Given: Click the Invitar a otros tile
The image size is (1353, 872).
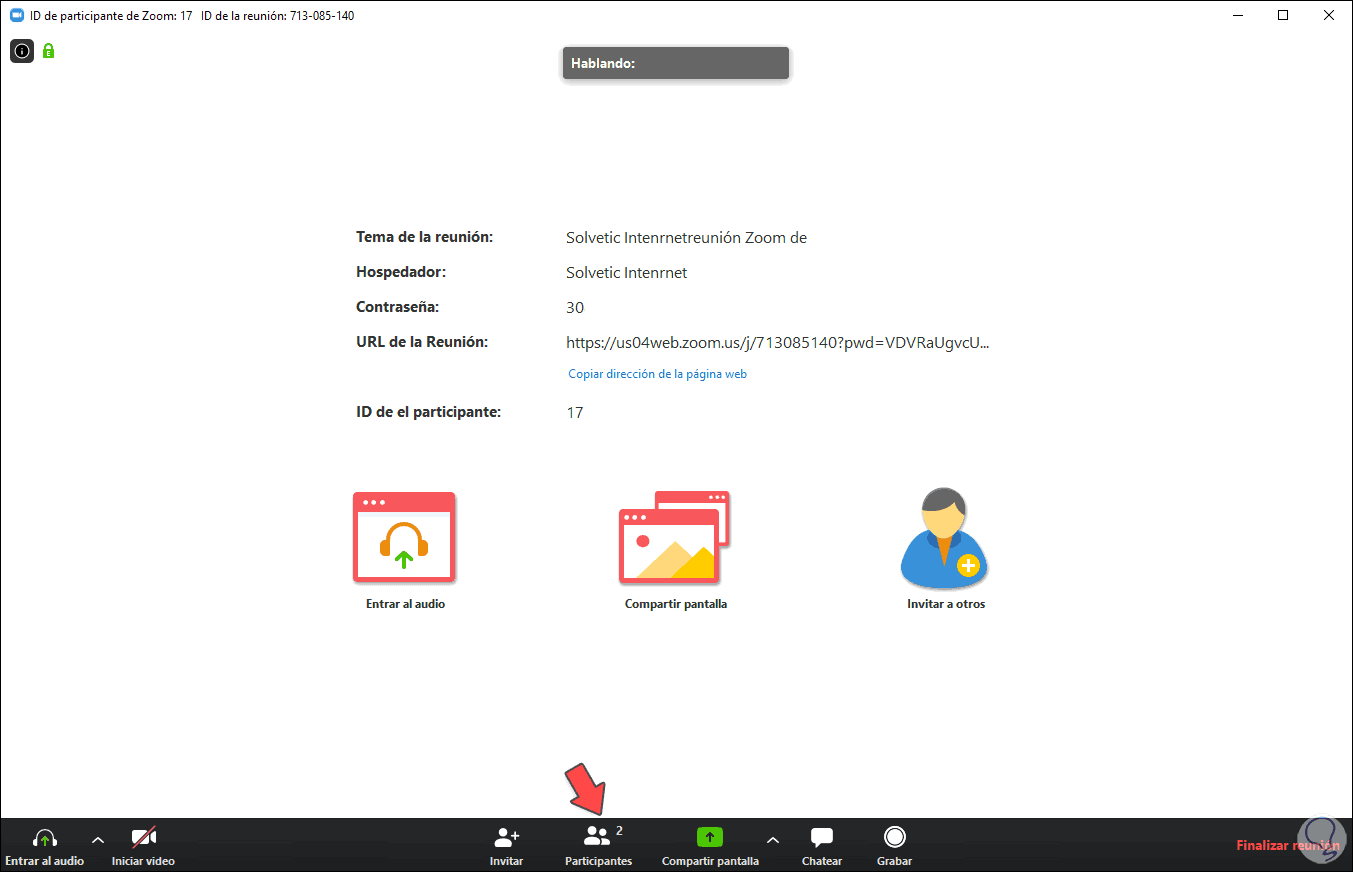Looking at the screenshot, I should click(x=945, y=550).
